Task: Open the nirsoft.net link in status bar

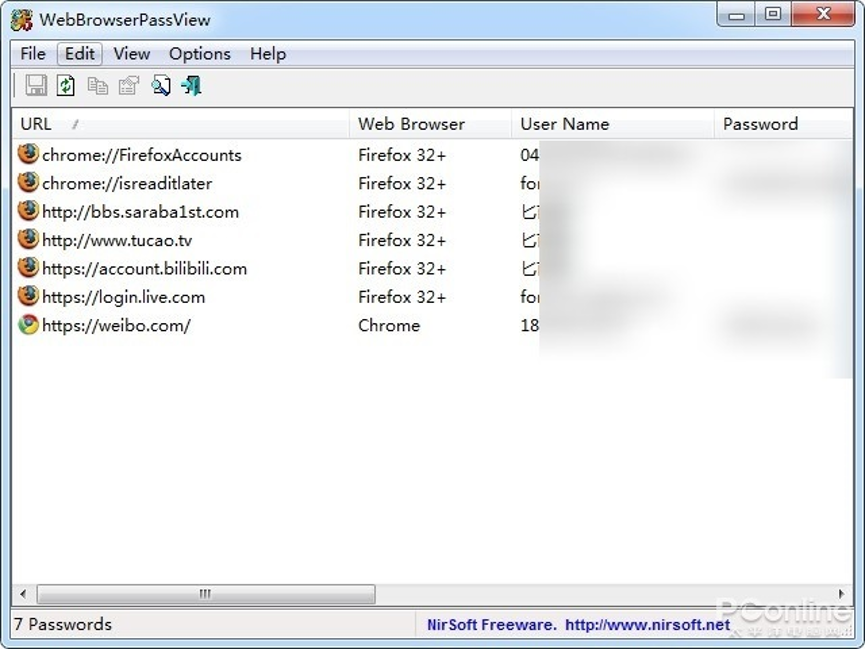Action: pos(648,625)
